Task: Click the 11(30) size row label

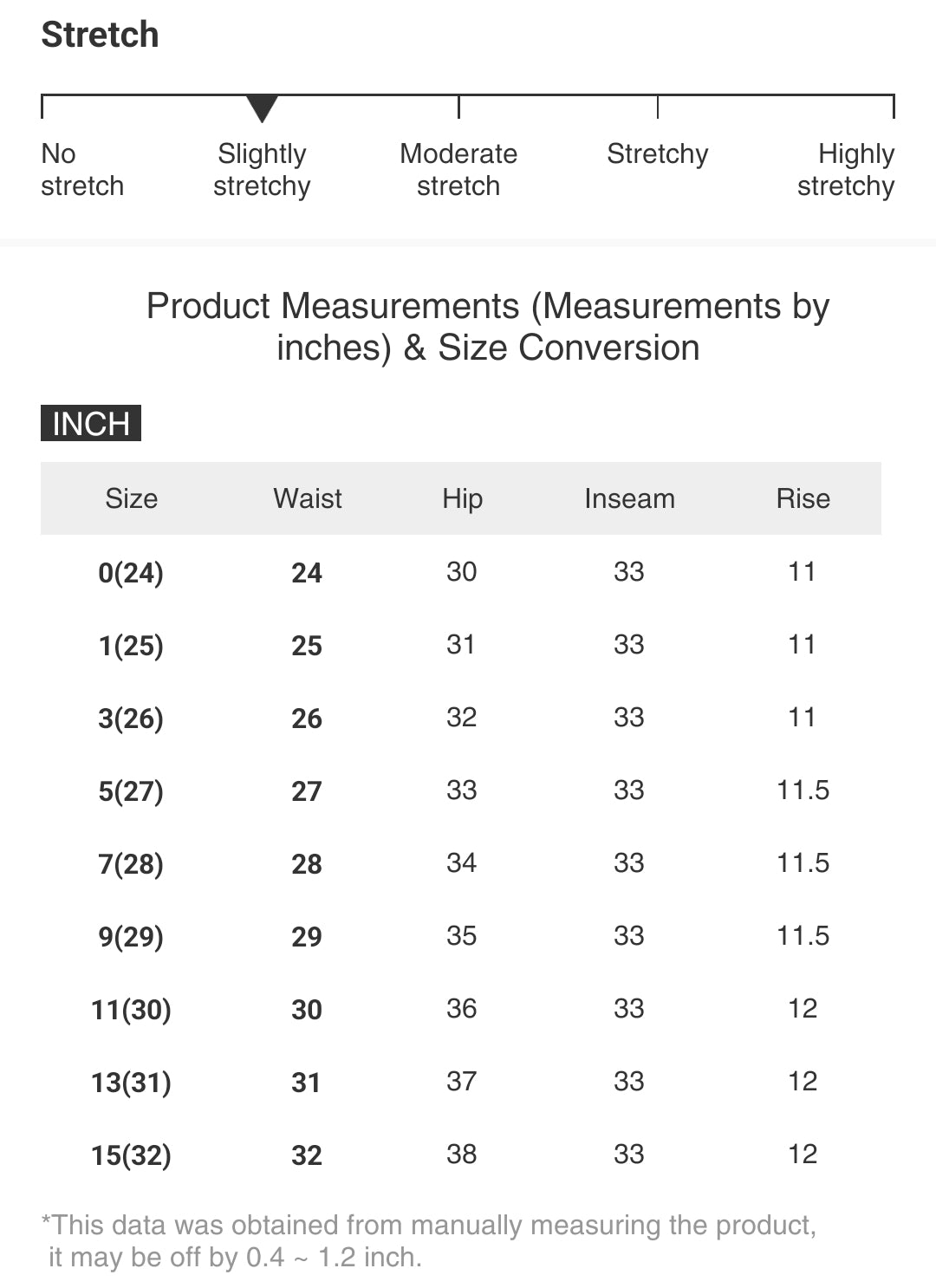Action: (131, 1010)
